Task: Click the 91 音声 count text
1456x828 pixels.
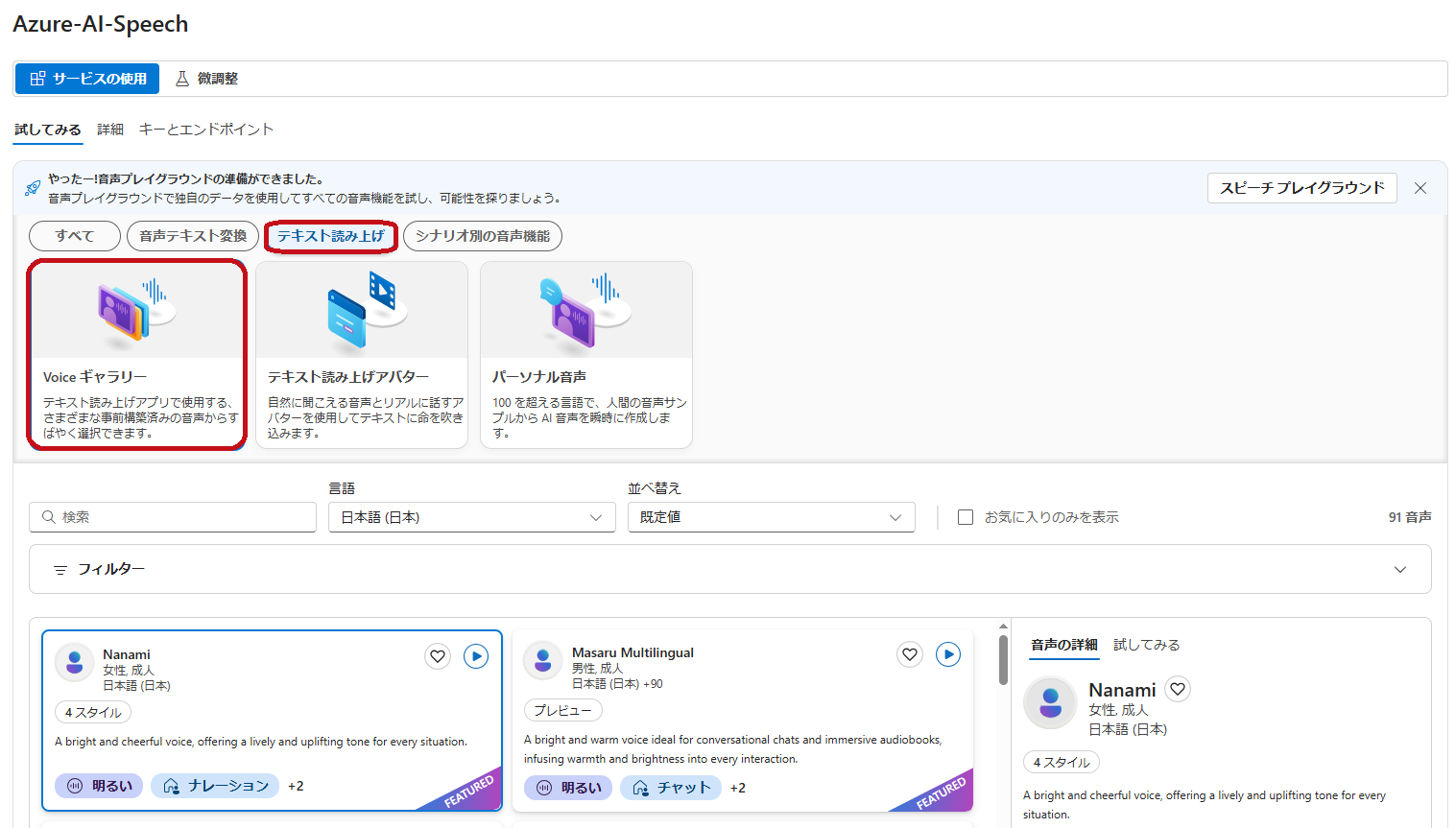Action: point(1410,517)
